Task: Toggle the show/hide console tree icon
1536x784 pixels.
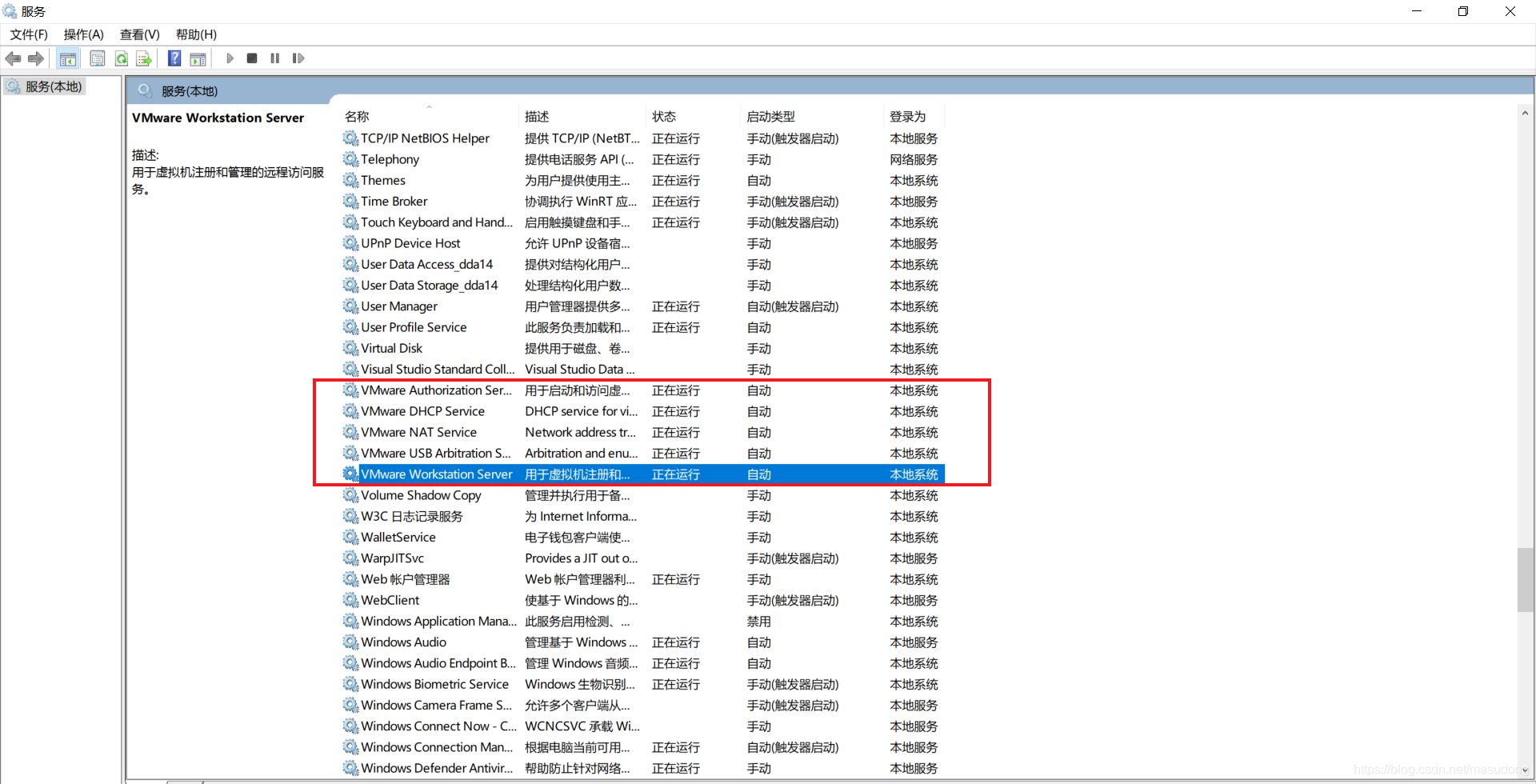Action: (x=68, y=58)
